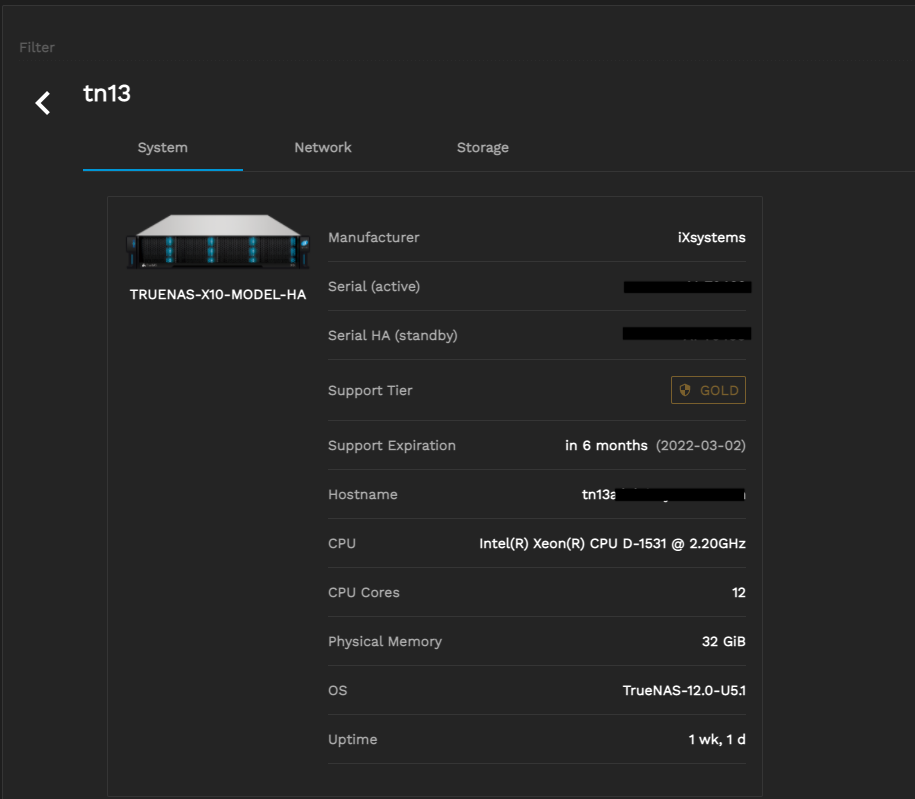Click the redacted Serial (active) value

[x=687, y=287]
